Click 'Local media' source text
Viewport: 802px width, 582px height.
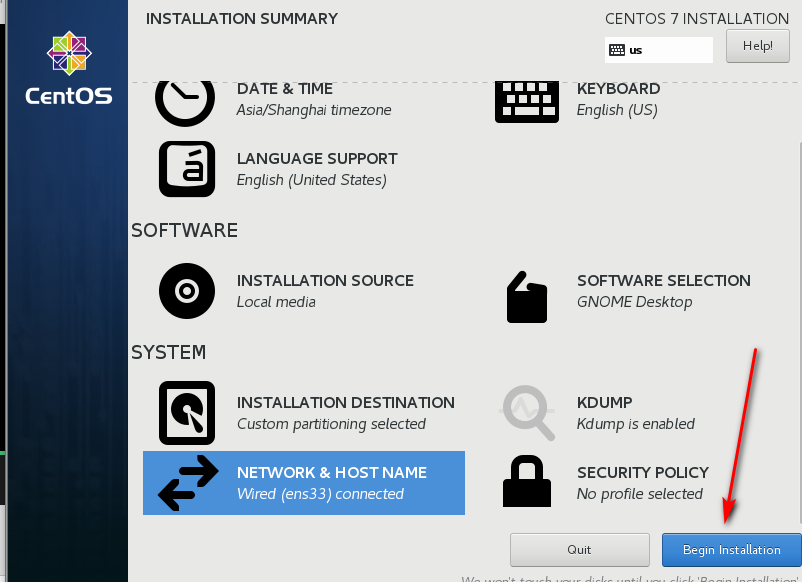click(x=276, y=302)
